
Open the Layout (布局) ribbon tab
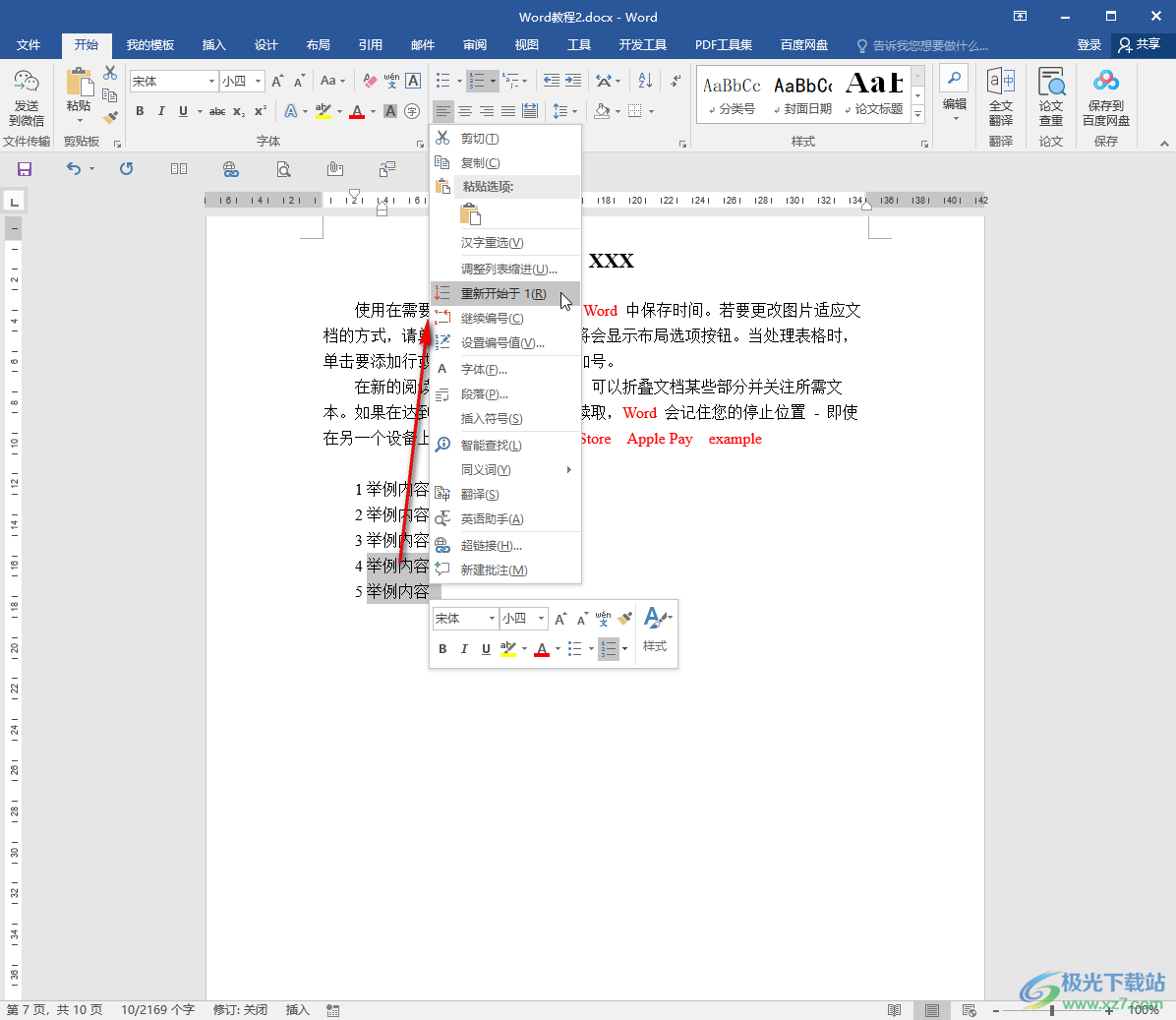click(x=318, y=45)
